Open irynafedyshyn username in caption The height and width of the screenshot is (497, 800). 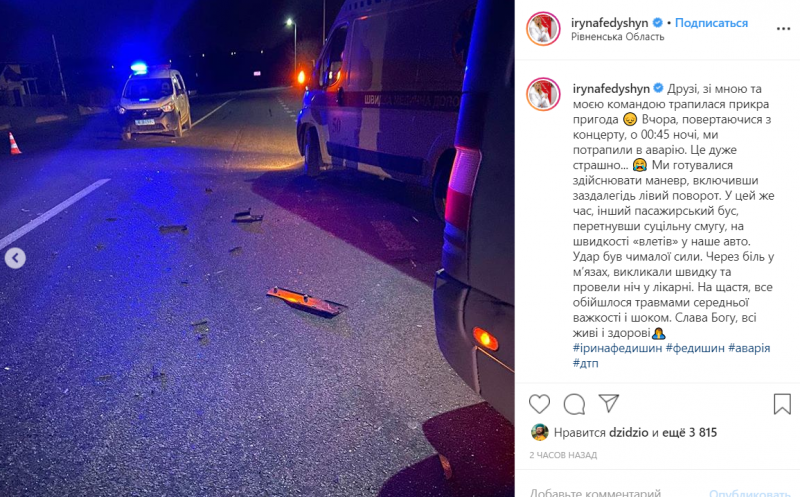[611, 89]
